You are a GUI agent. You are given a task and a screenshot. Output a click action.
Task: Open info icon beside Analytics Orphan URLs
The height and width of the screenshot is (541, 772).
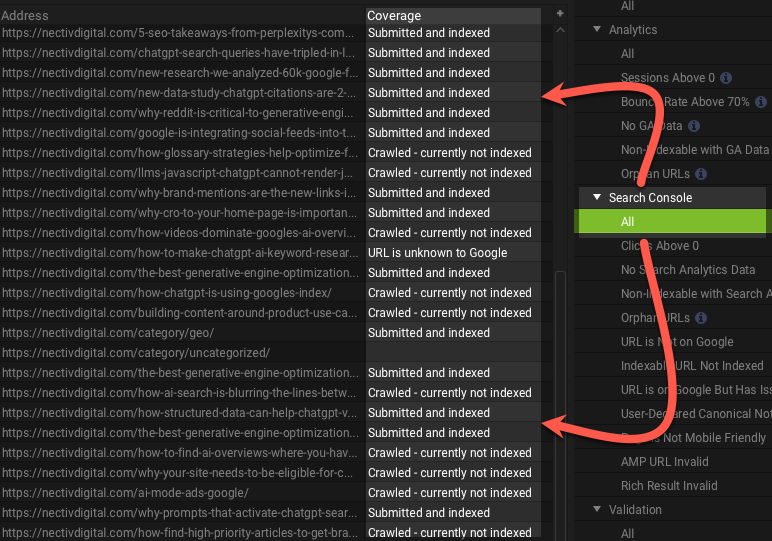click(701, 174)
